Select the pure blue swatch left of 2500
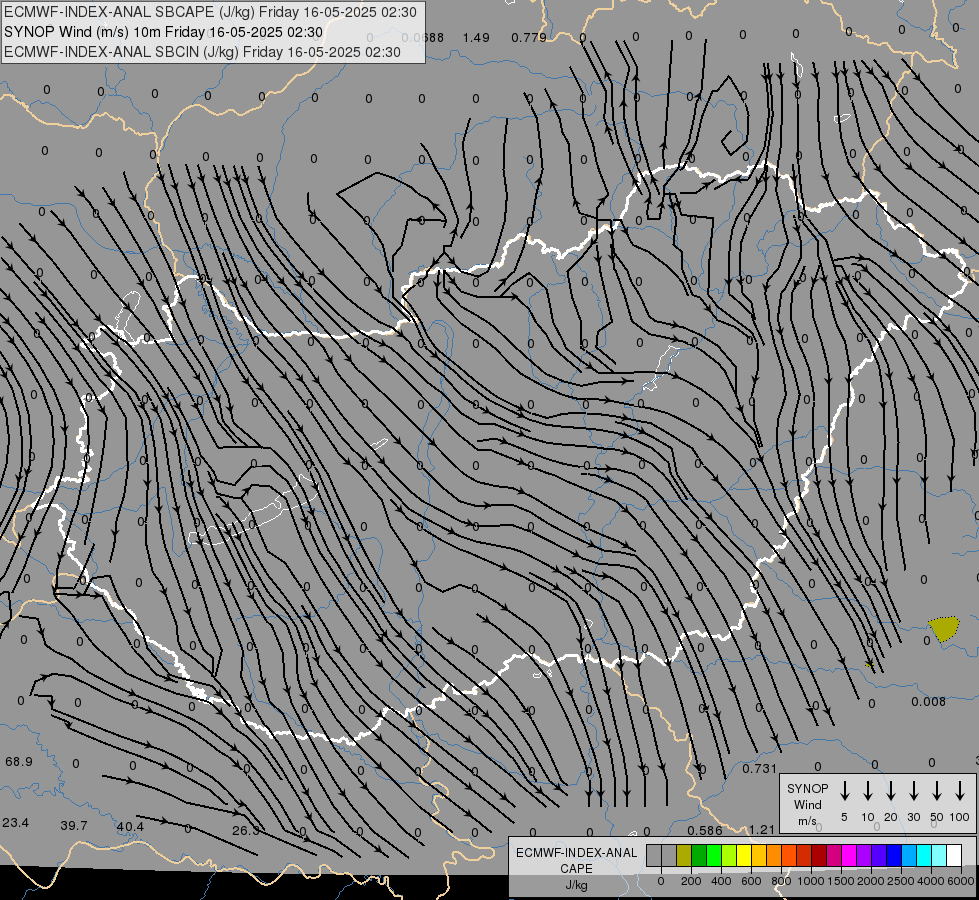Viewport: 979px width, 900px height. tap(893, 855)
